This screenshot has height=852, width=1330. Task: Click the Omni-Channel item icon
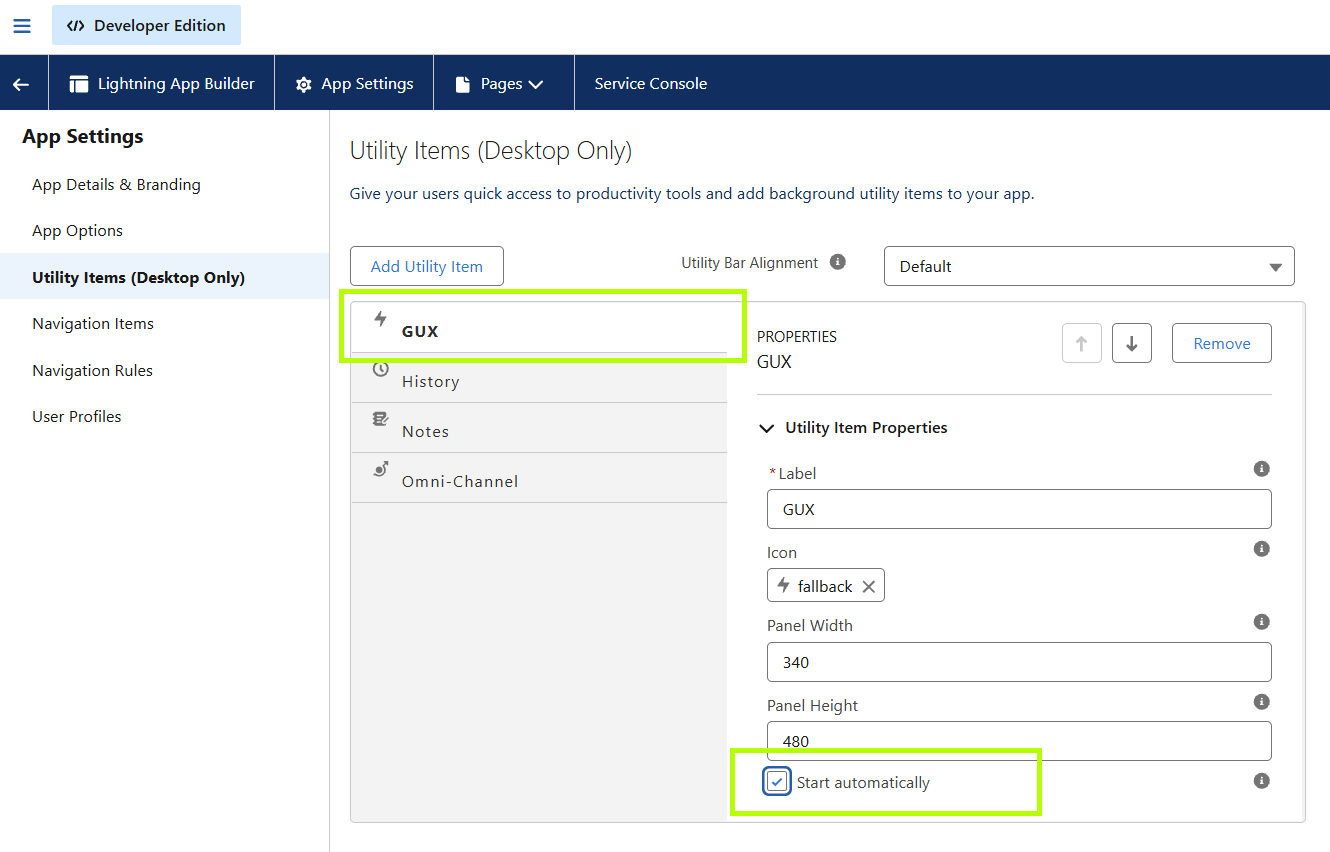click(380, 469)
